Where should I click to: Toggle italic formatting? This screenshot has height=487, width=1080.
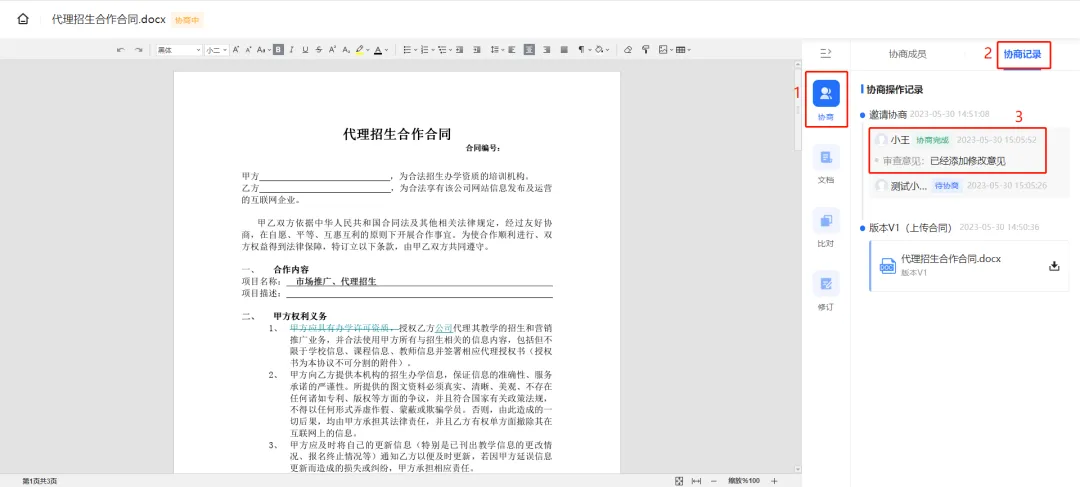(291, 50)
